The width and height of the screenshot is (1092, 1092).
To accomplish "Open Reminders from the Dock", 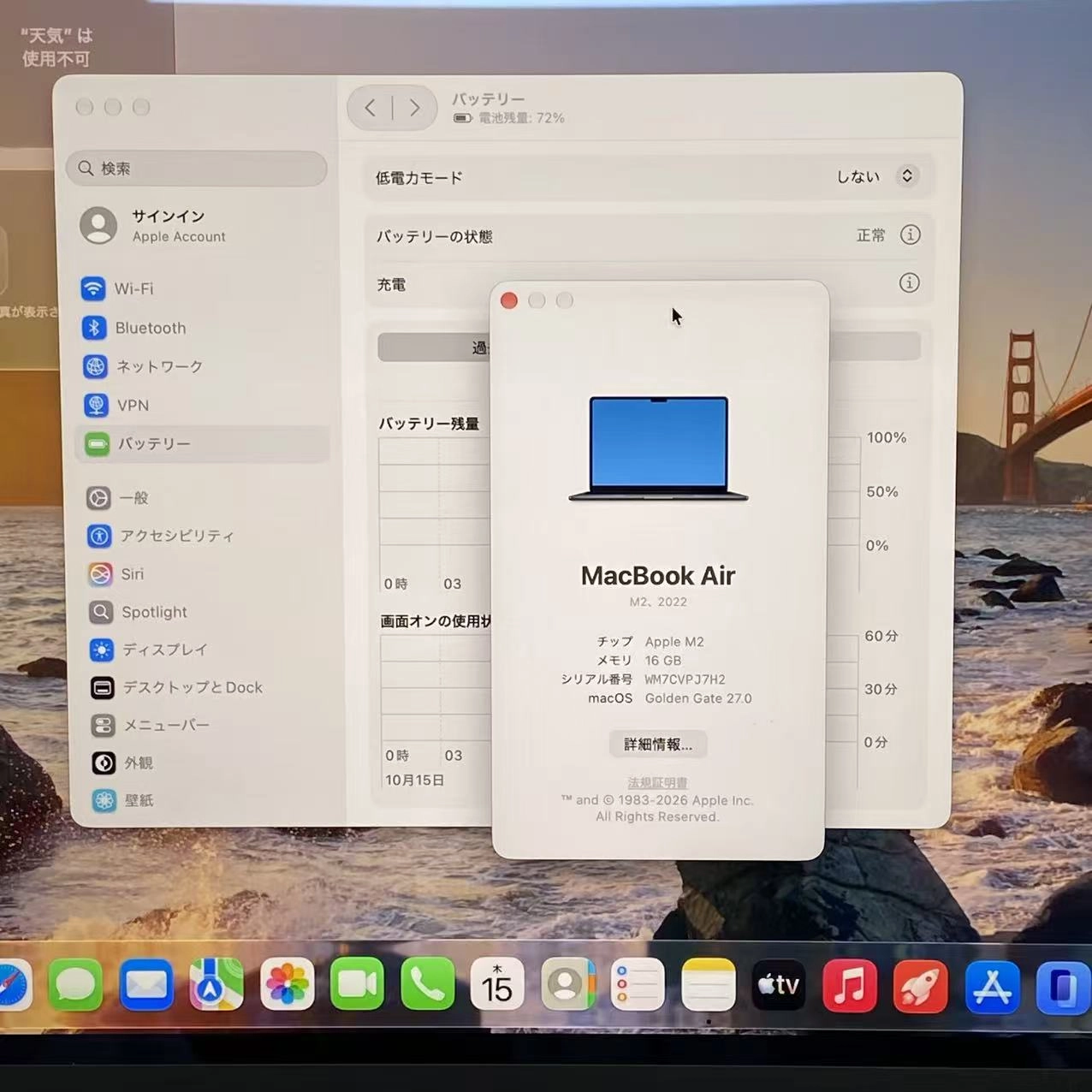I will pyautogui.click(x=638, y=985).
